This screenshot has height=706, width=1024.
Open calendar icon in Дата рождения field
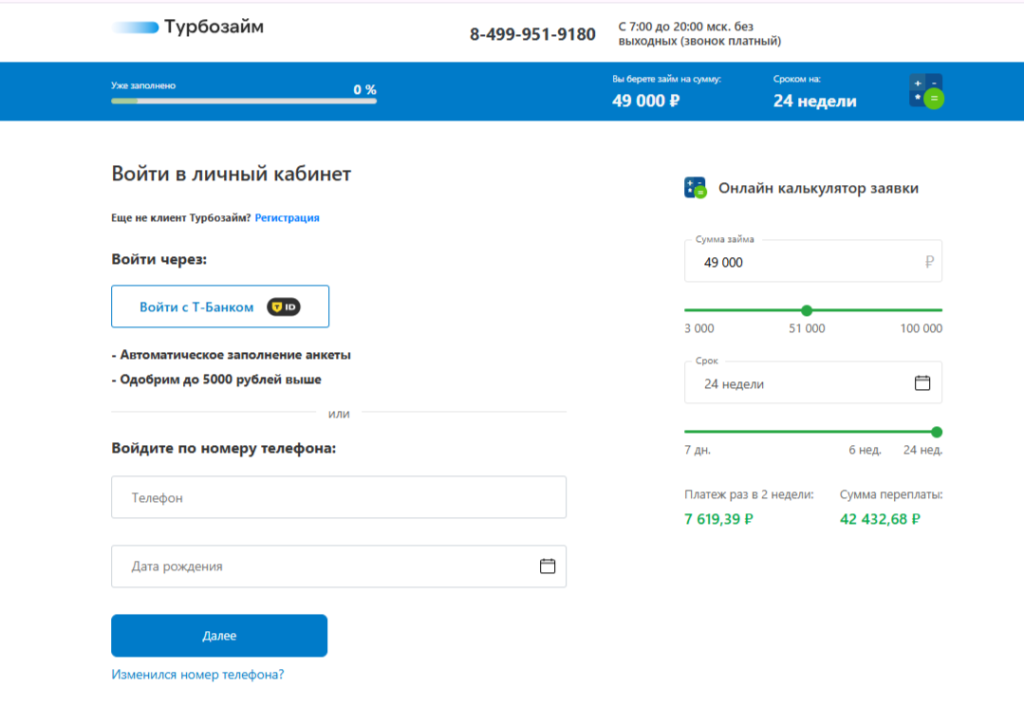pyautogui.click(x=547, y=566)
